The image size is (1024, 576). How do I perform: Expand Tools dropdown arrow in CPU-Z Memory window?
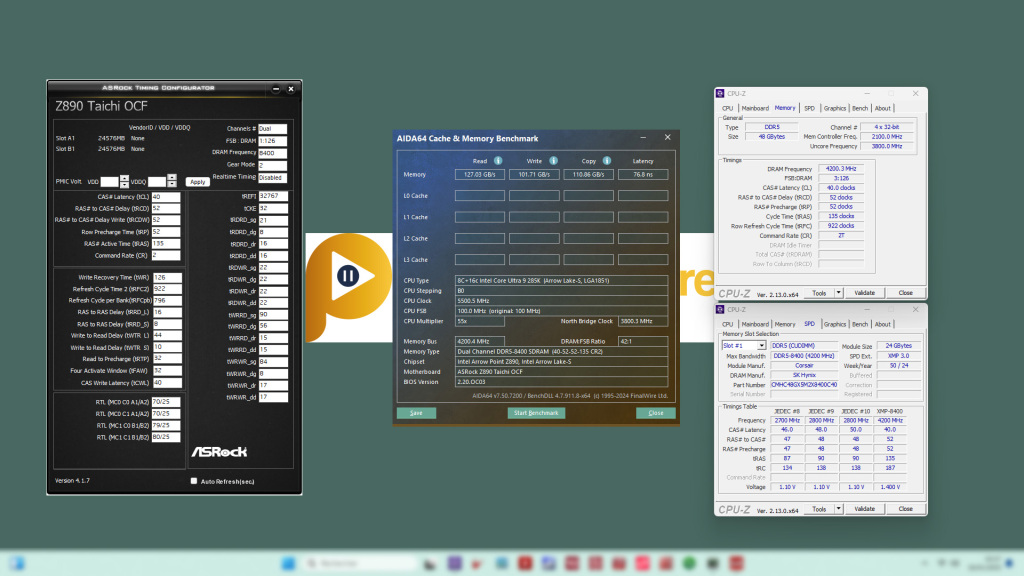(x=839, y=293)
